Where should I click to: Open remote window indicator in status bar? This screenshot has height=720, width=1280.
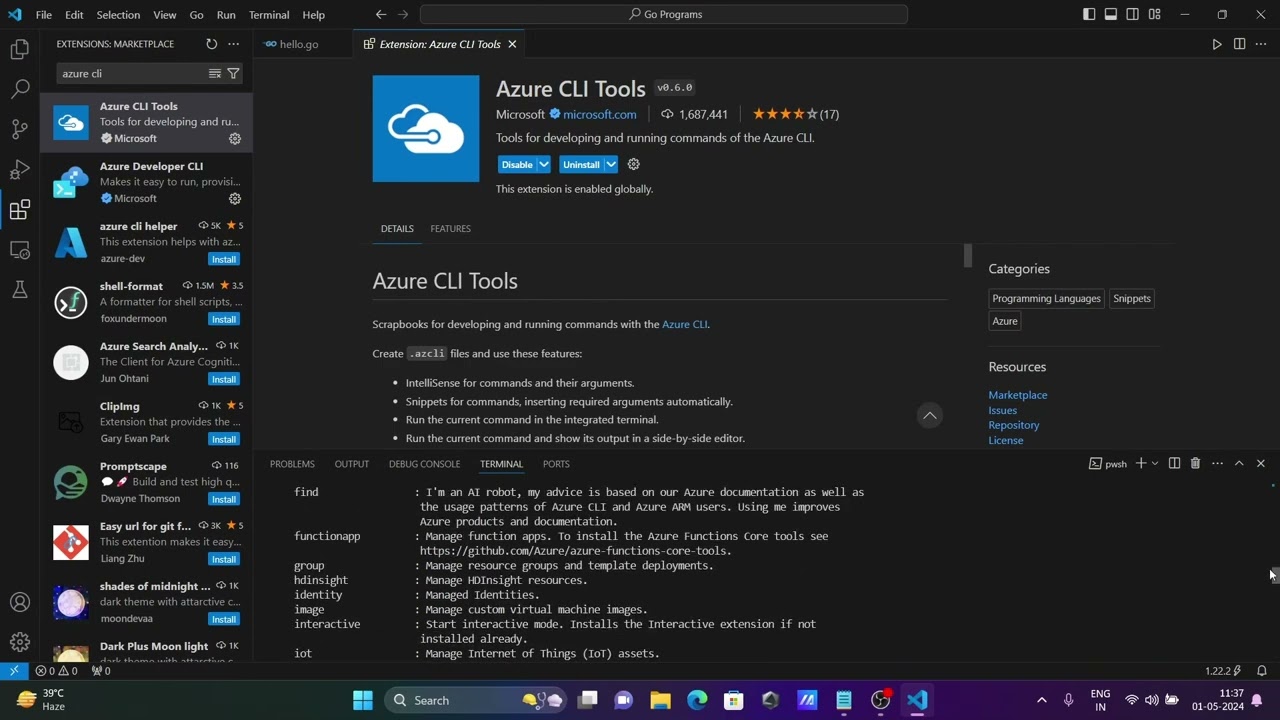click(14, 671)
